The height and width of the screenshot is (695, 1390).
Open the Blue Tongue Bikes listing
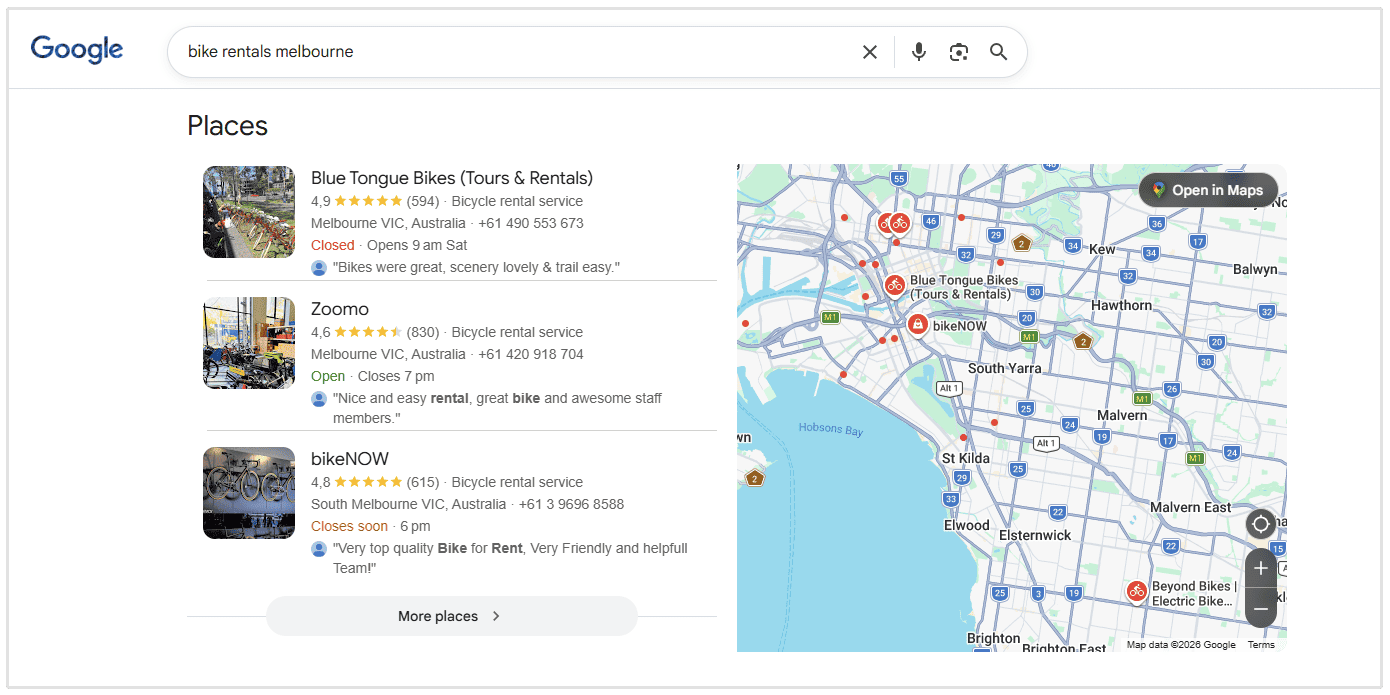pyautogui.click(x=451, y=177)
